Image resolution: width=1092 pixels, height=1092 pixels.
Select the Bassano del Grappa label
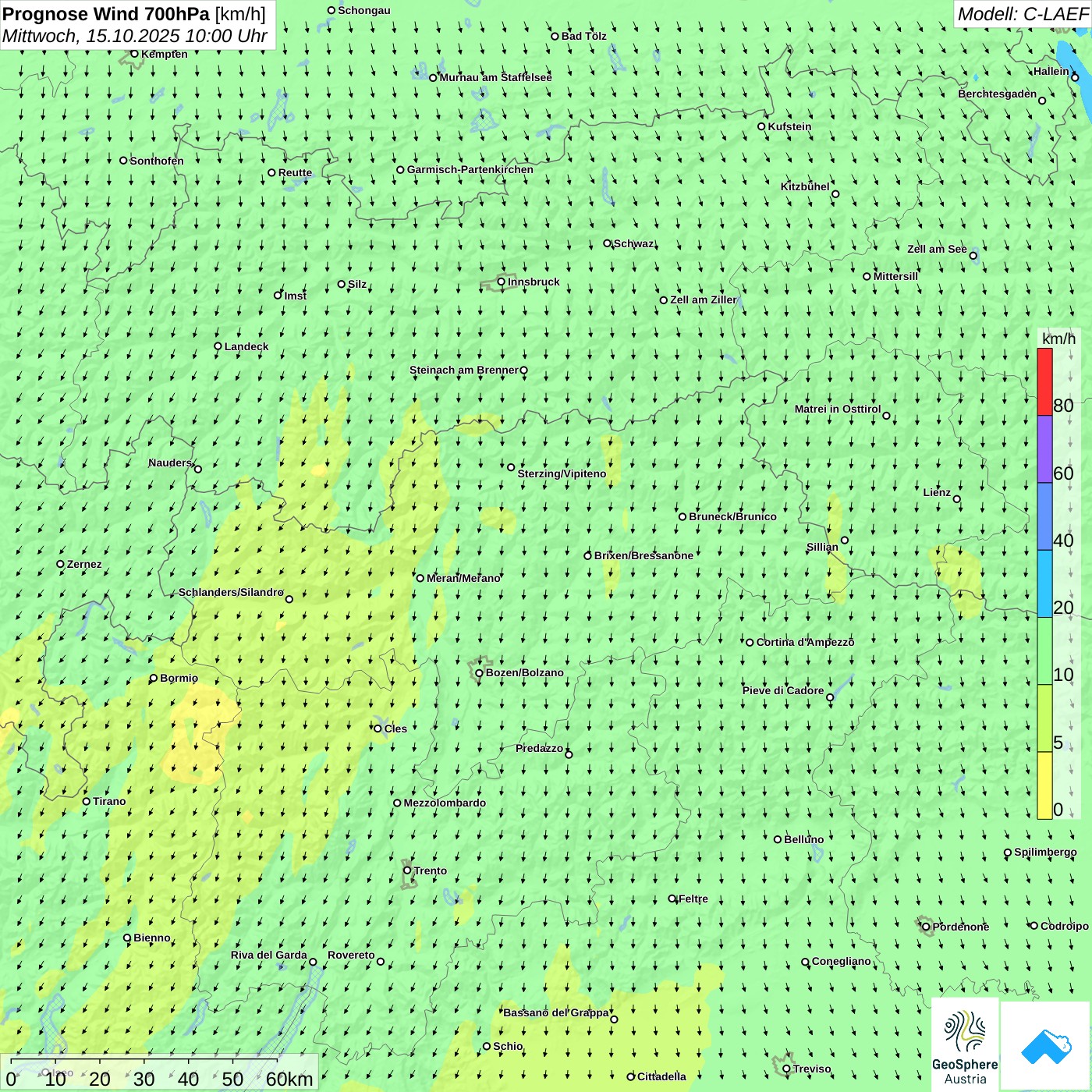[556, 1012]
